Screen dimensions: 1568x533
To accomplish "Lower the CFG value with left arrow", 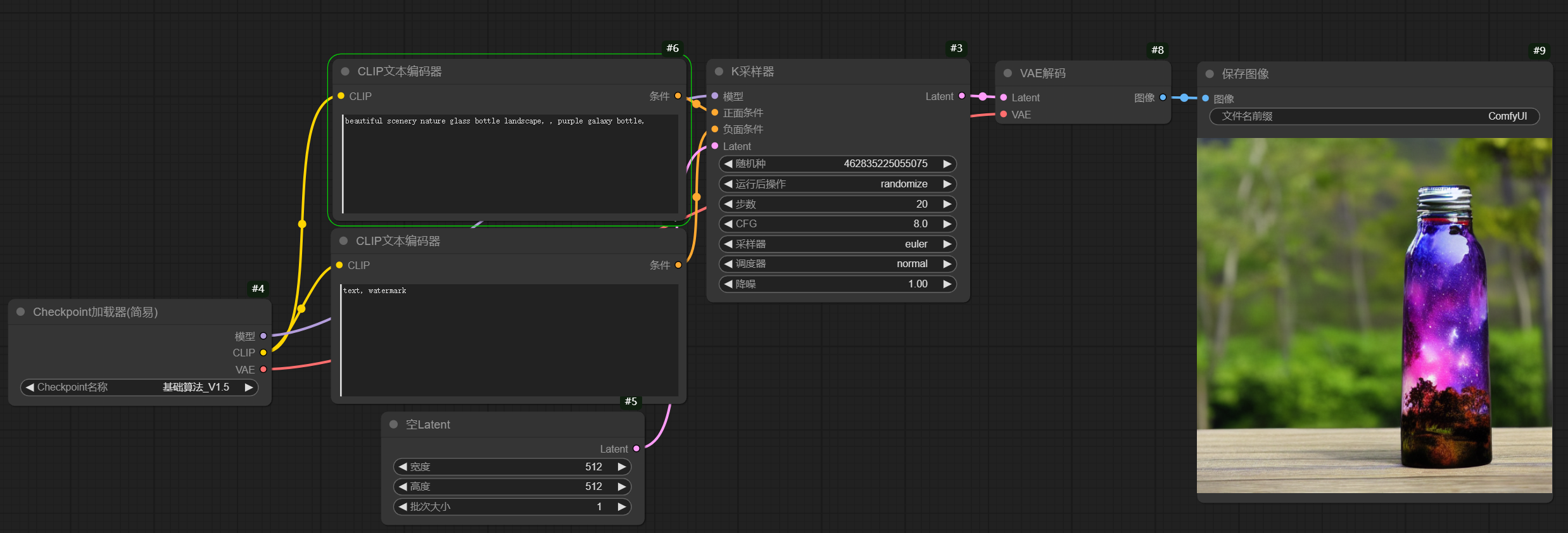I will click(728, 223).
